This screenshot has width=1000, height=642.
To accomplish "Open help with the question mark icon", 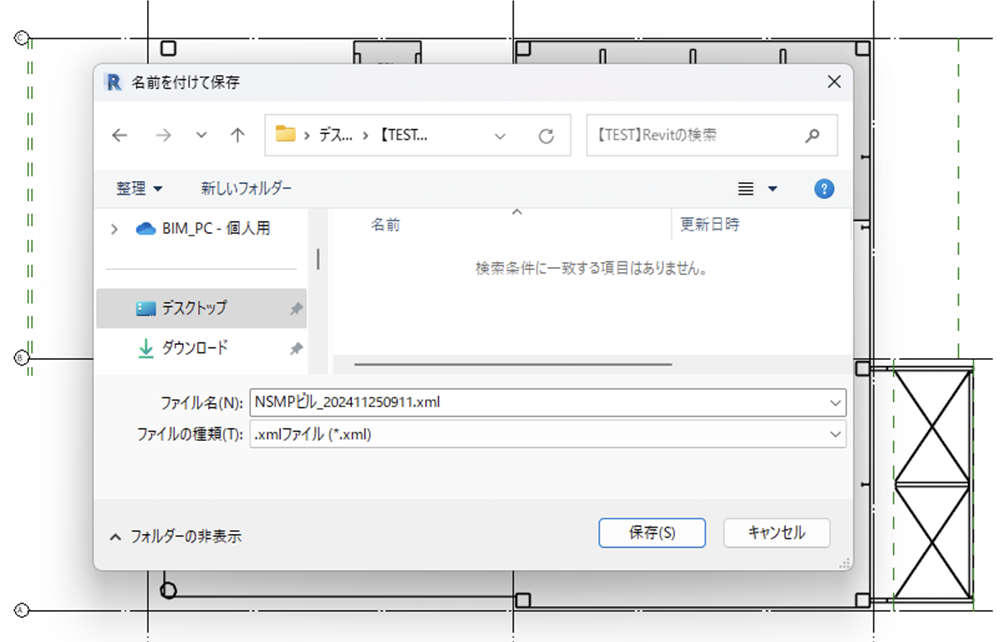I will 824,189.
